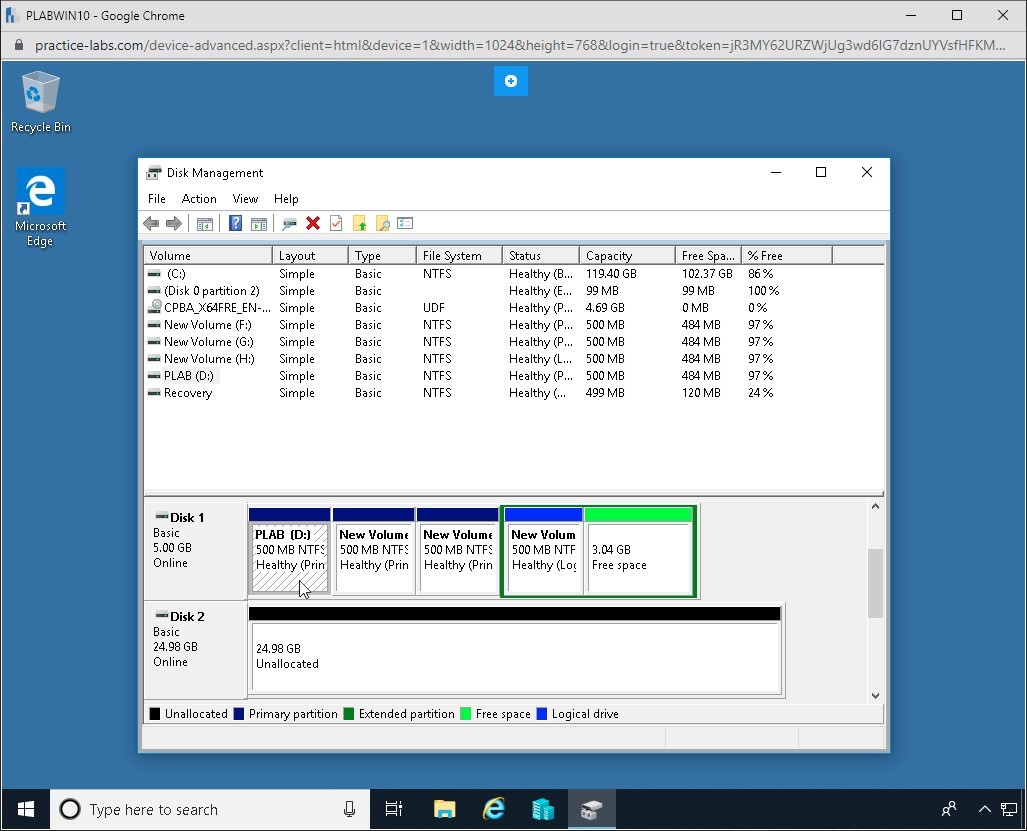Viewport: 1027px width, 831px height.
Task: Click the Open folder with green arrow icon
Action: click(x=360, y=224)
